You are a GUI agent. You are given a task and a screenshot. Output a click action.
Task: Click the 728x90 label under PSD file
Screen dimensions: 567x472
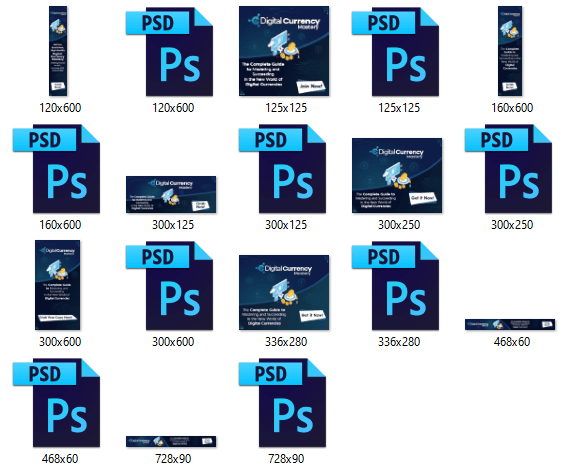[286, 459]
